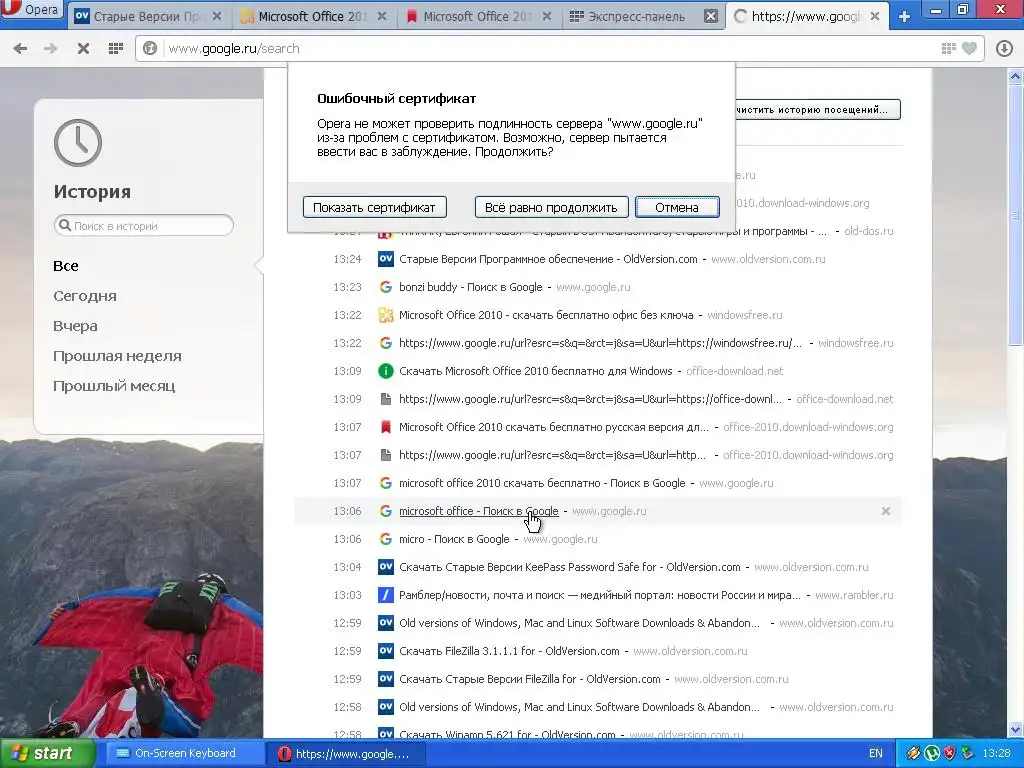
Task: Close the Экспресс-панель tab
Action: [x=711, y=16]
